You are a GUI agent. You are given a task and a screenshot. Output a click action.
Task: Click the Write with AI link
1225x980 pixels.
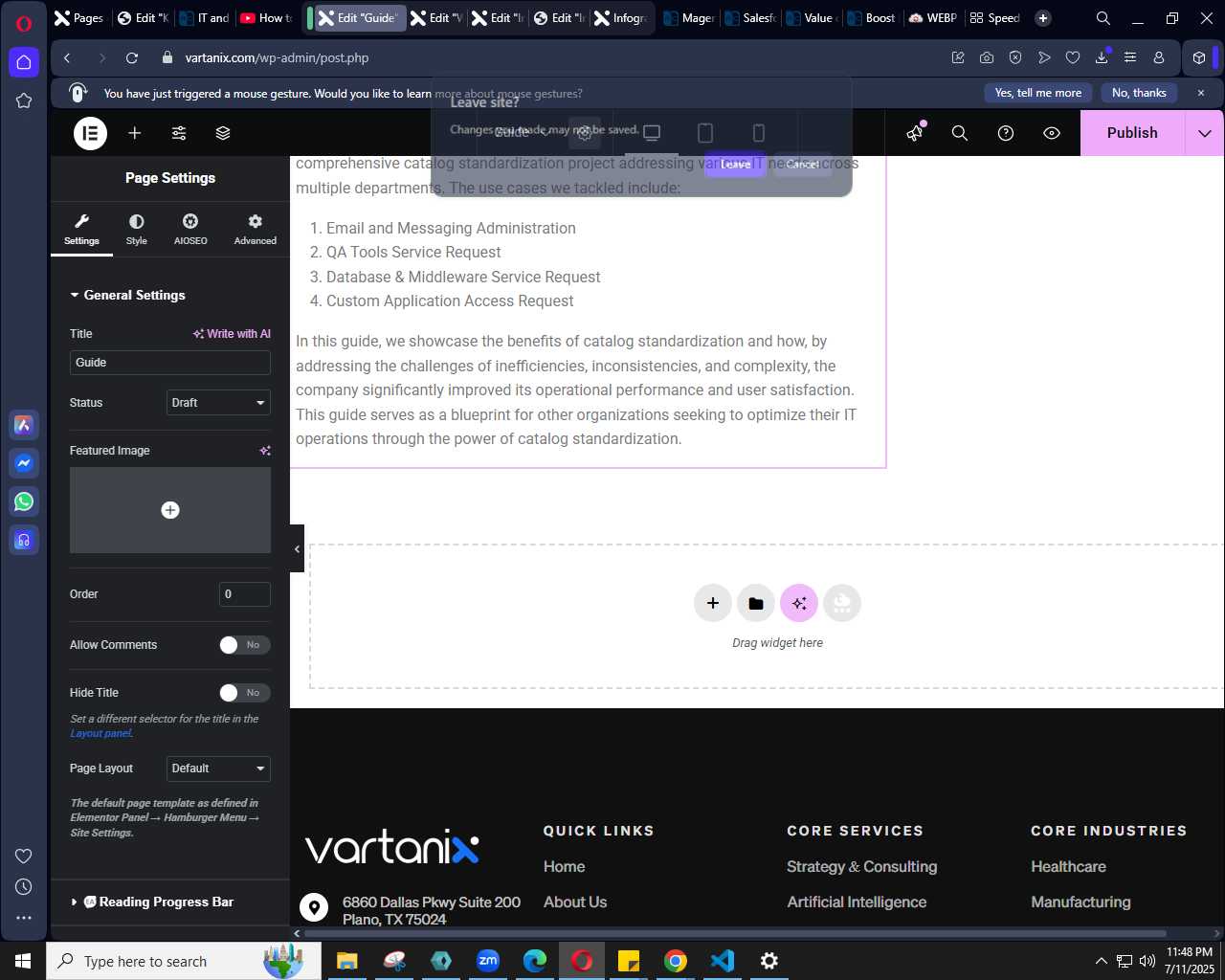tap(232, 334)
